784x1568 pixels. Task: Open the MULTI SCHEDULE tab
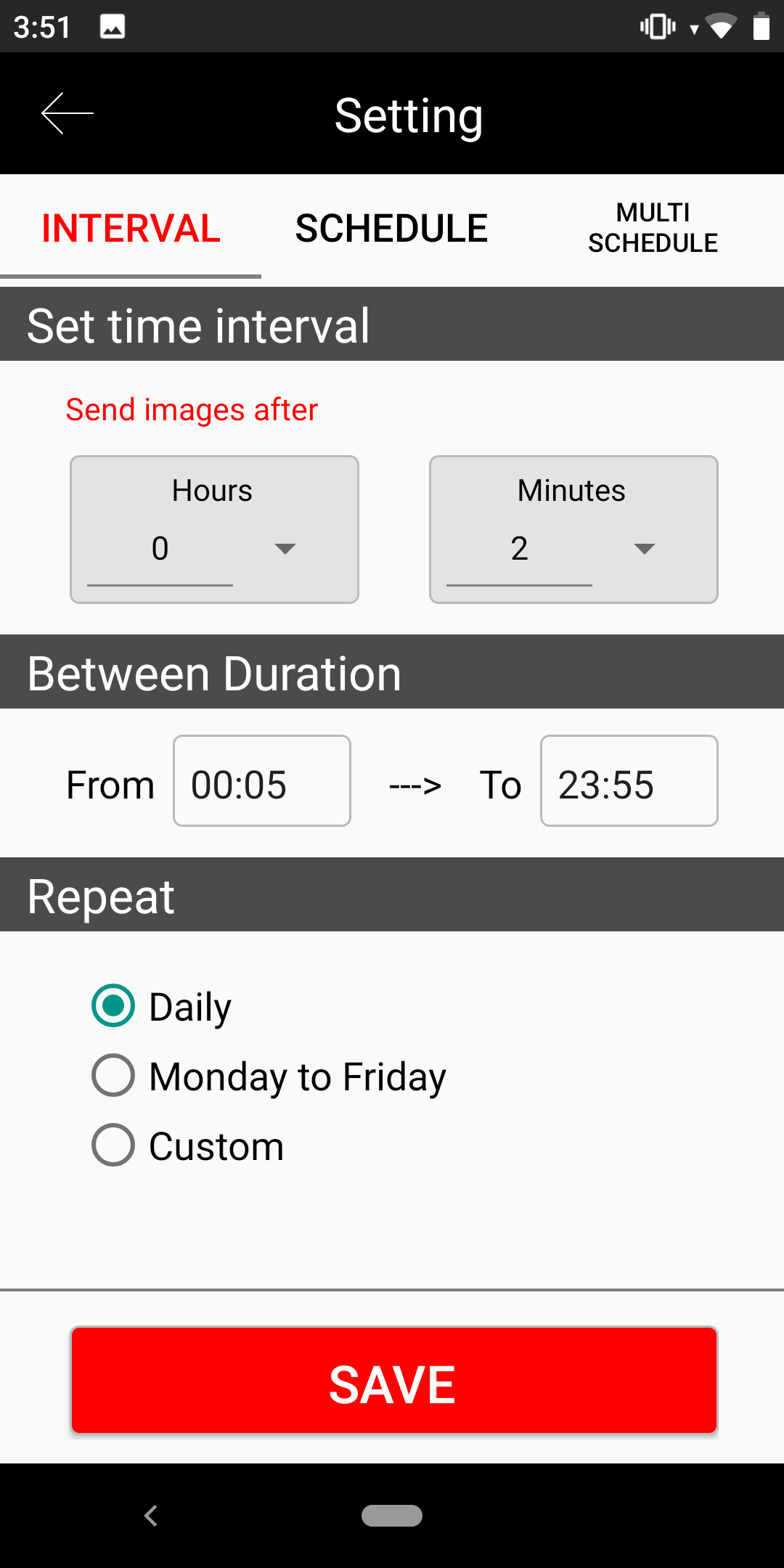click(x=653, y=229)
